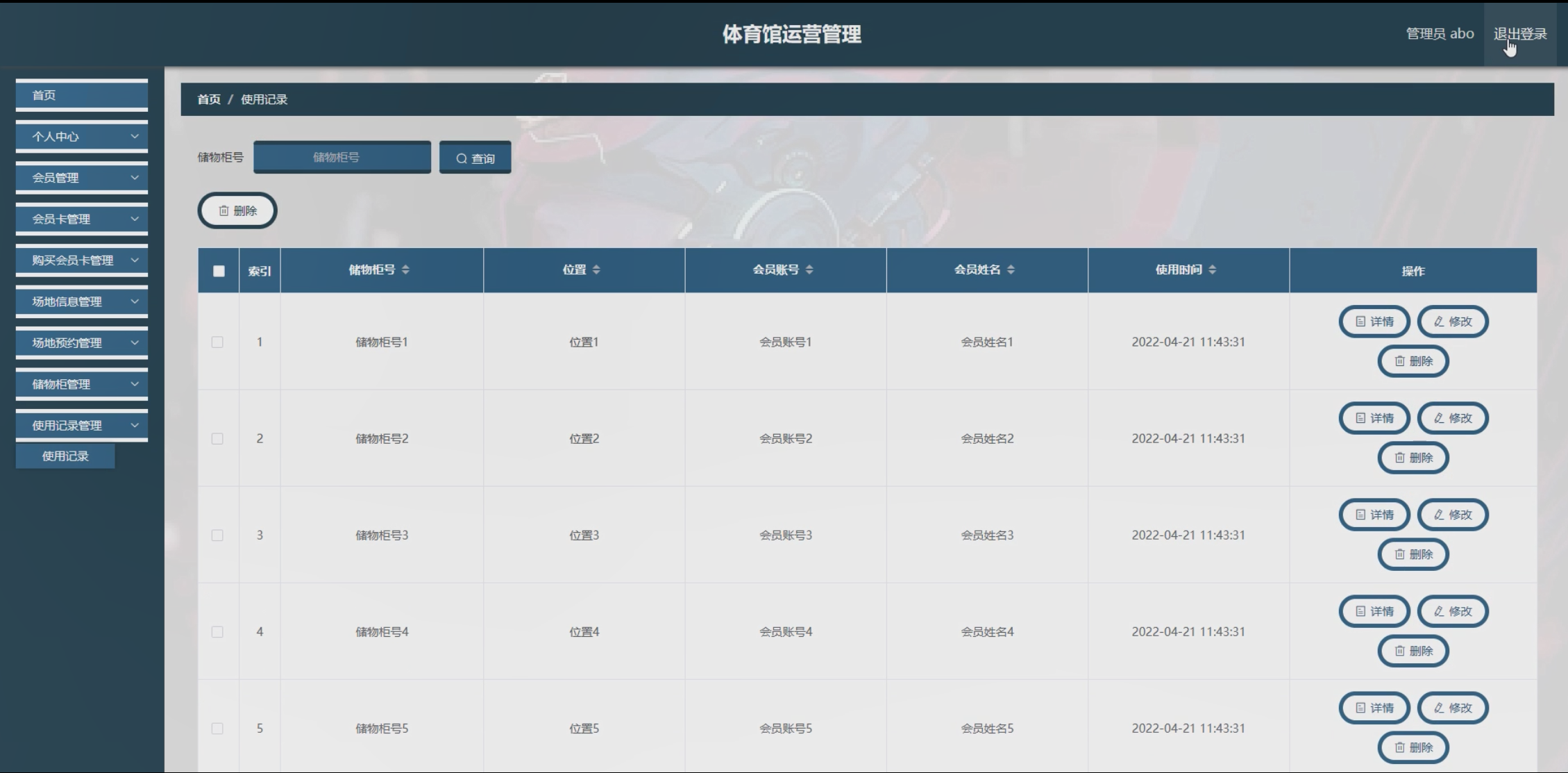Check the checkbox for row 1
The height and width of the screenshot is (773, 1568).
tap(217, 342)
